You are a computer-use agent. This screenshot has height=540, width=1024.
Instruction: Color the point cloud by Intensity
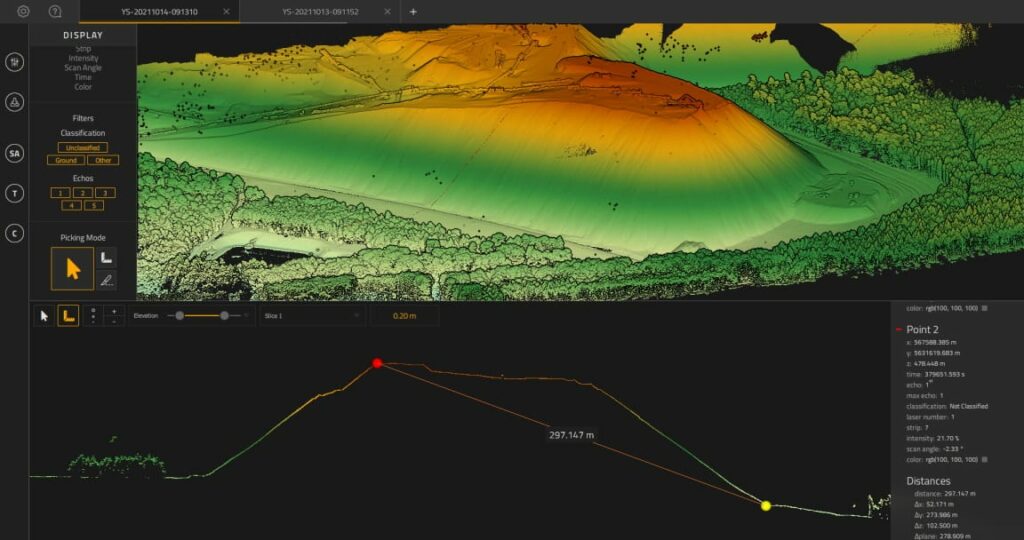pyautogui.click(x=83, y=58)
